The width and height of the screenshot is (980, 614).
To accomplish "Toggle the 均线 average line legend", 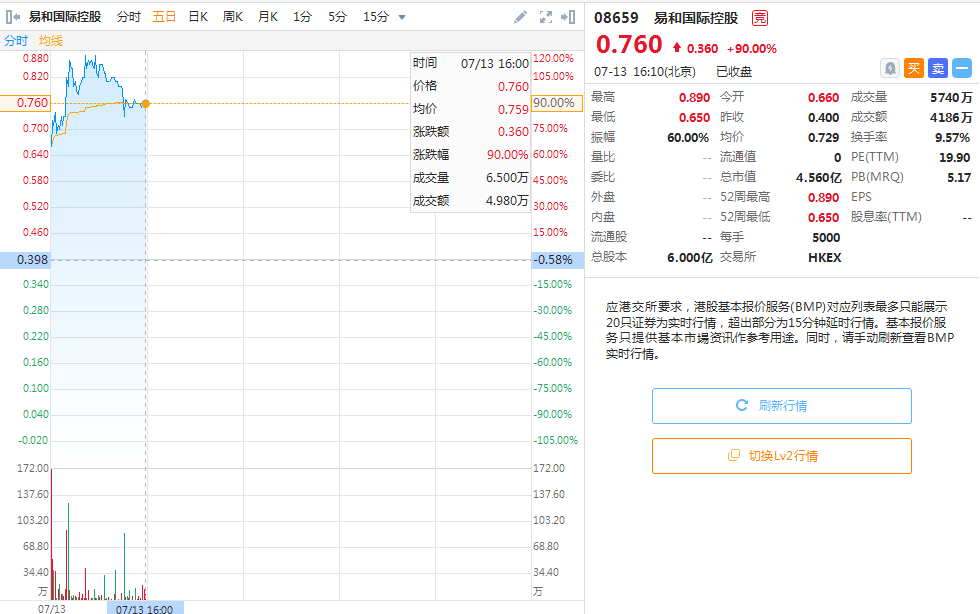I will click(50, 40).
